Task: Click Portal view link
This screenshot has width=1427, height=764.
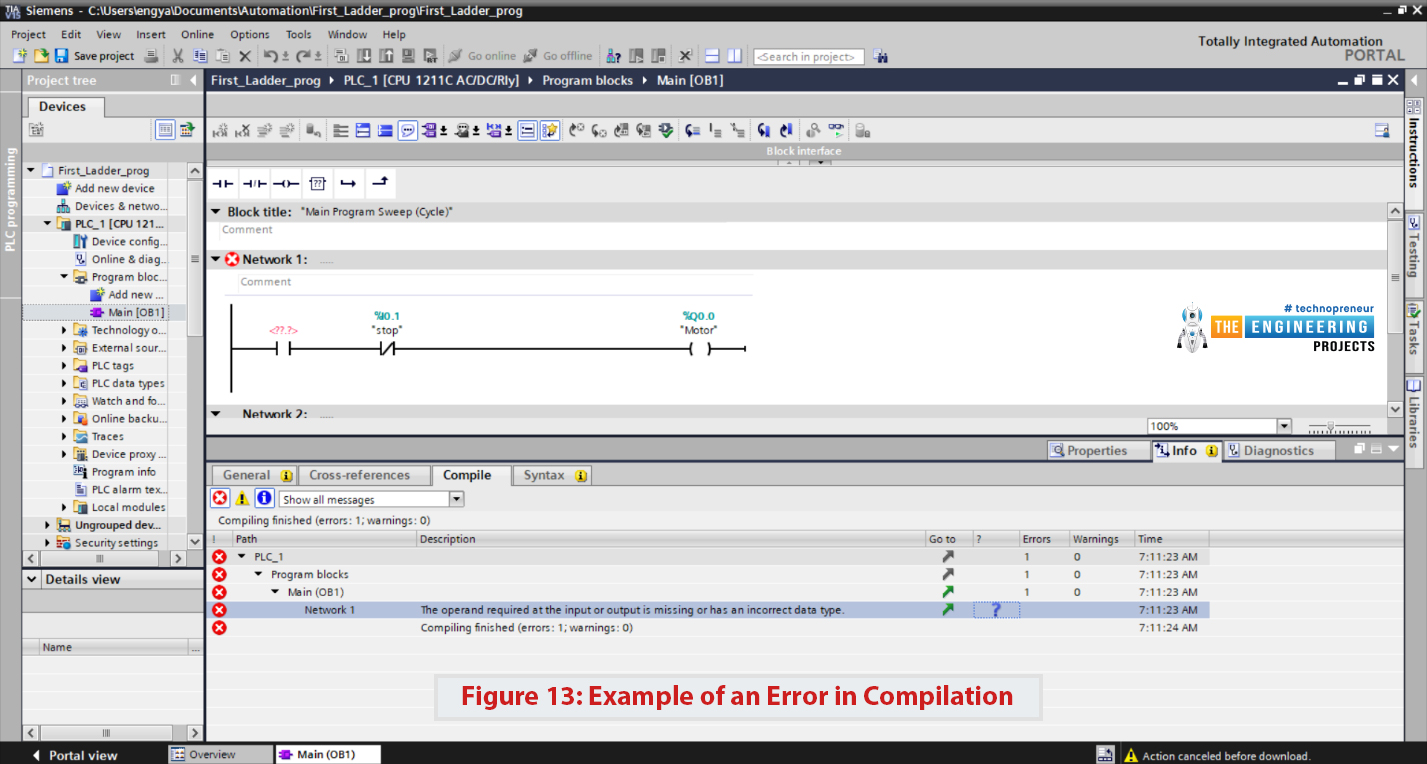Action: 74,755
